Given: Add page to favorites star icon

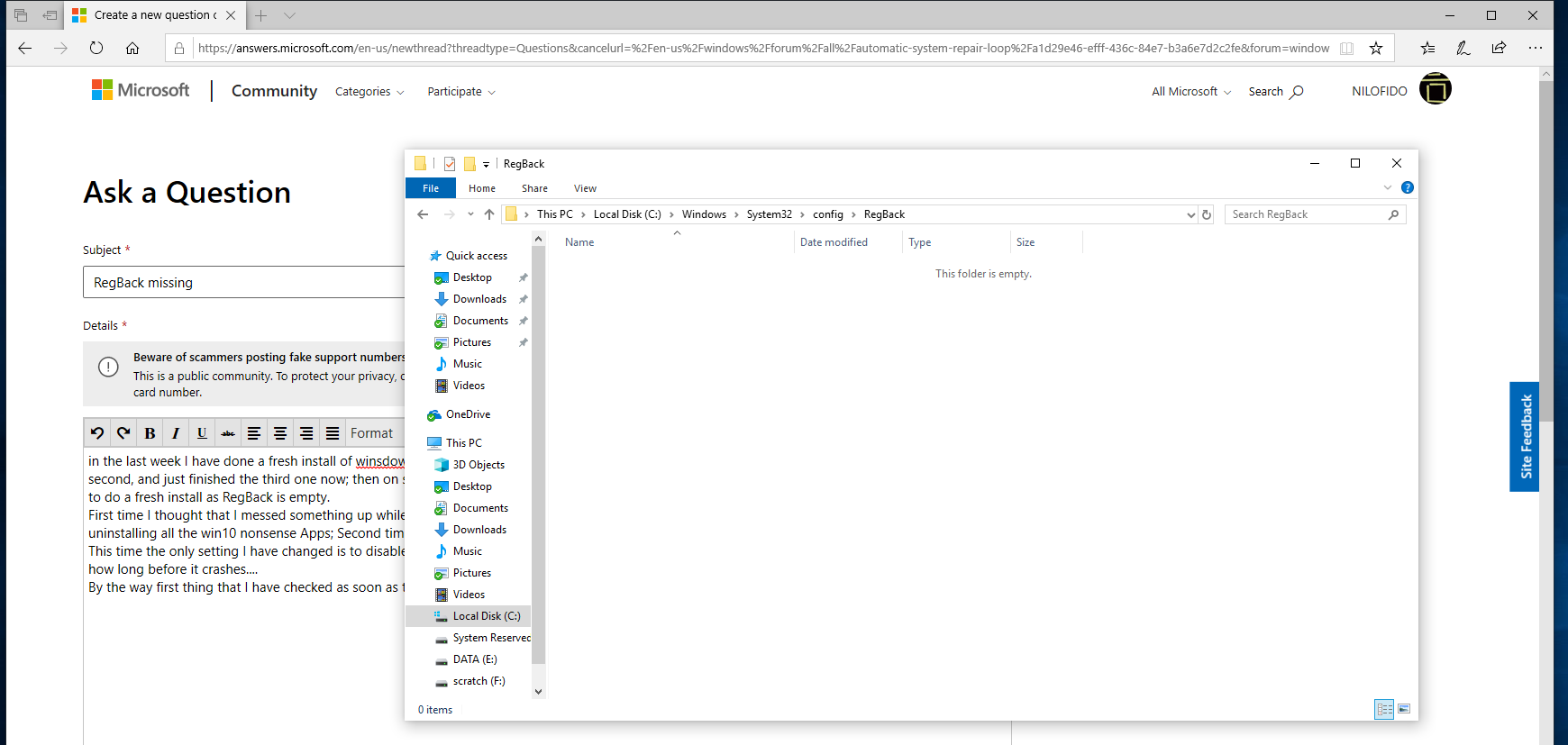Looking at the screenshot, I should pos(1376,49).
